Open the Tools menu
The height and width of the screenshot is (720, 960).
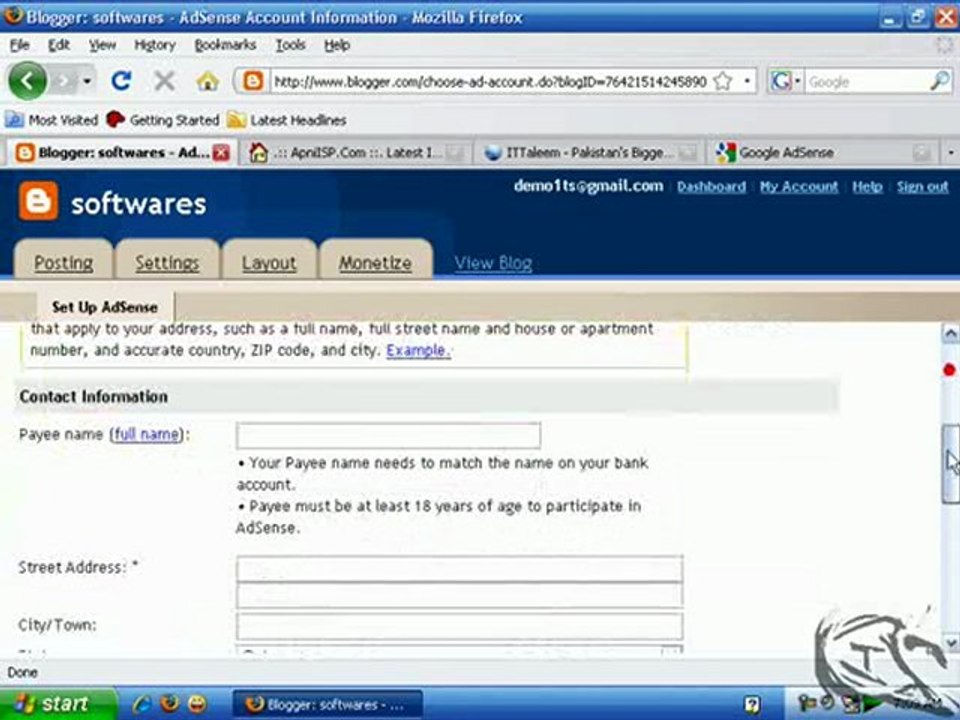[290, 45]
